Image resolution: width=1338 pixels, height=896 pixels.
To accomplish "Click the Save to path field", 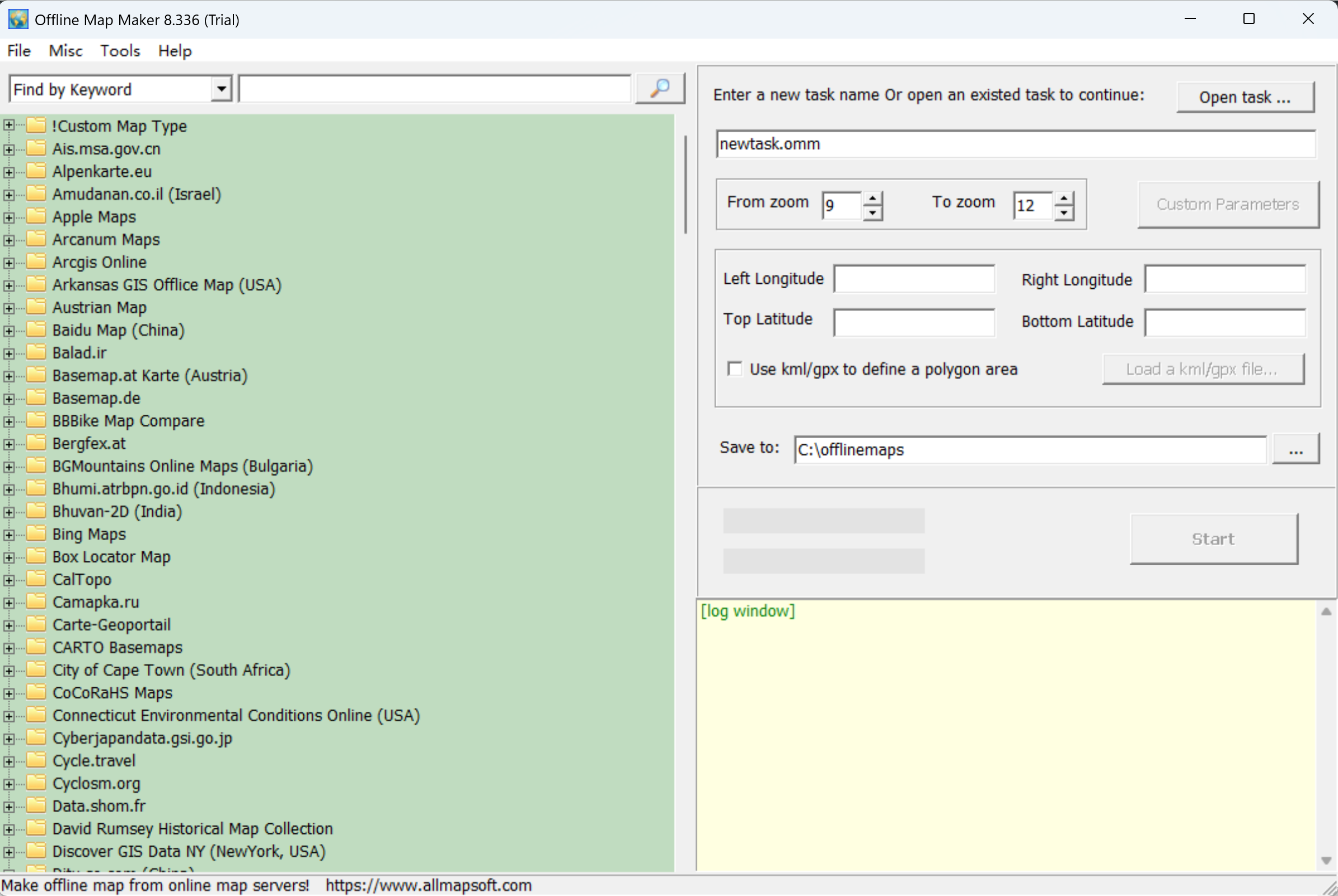I will click(1031, 450).
